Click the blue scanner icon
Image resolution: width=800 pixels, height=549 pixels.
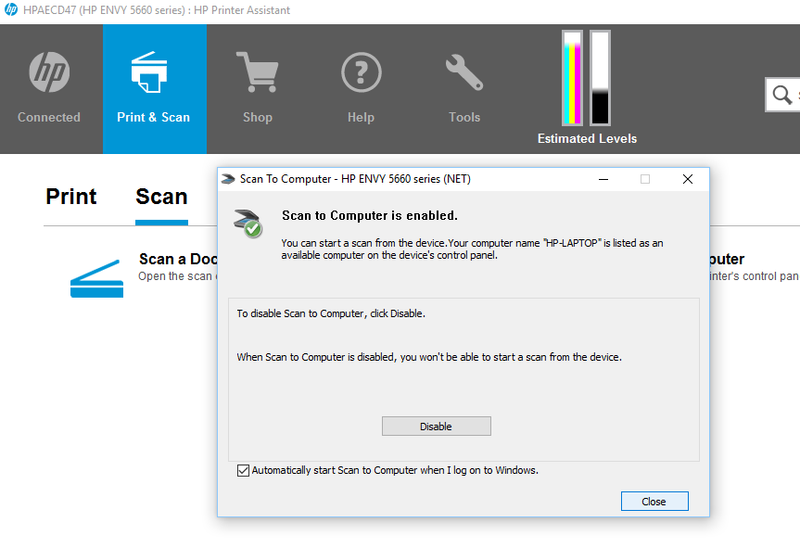[96, 279]
